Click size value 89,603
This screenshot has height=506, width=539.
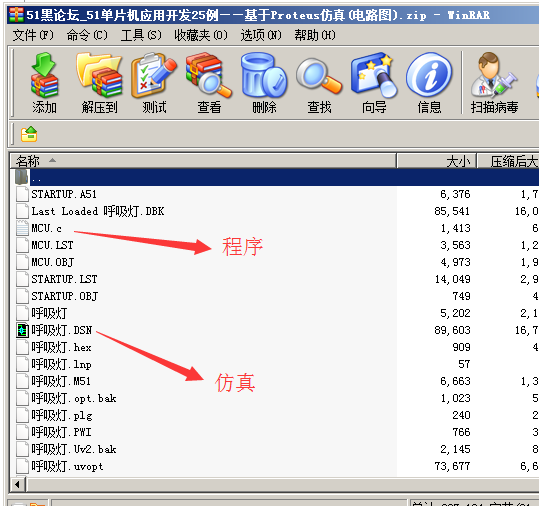tap(452, 330)
